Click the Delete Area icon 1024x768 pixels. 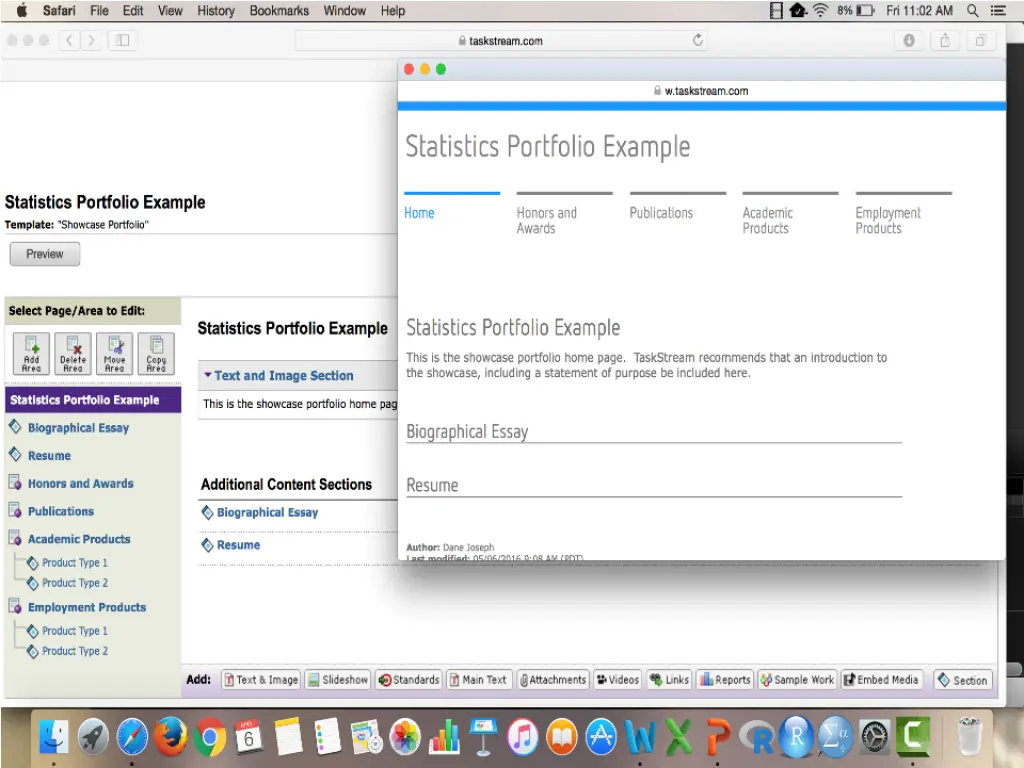[x=72, y=353]
